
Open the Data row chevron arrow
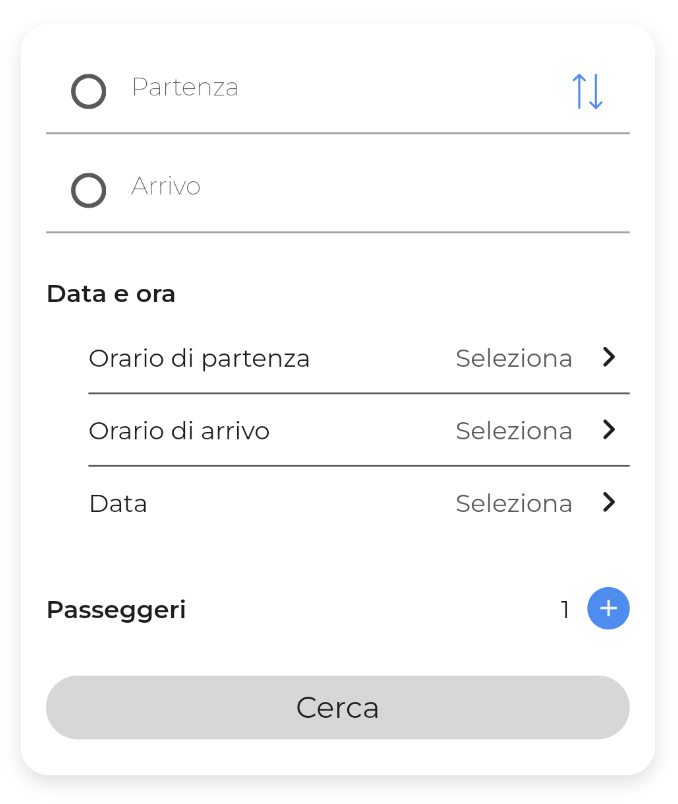coord(609,502)
